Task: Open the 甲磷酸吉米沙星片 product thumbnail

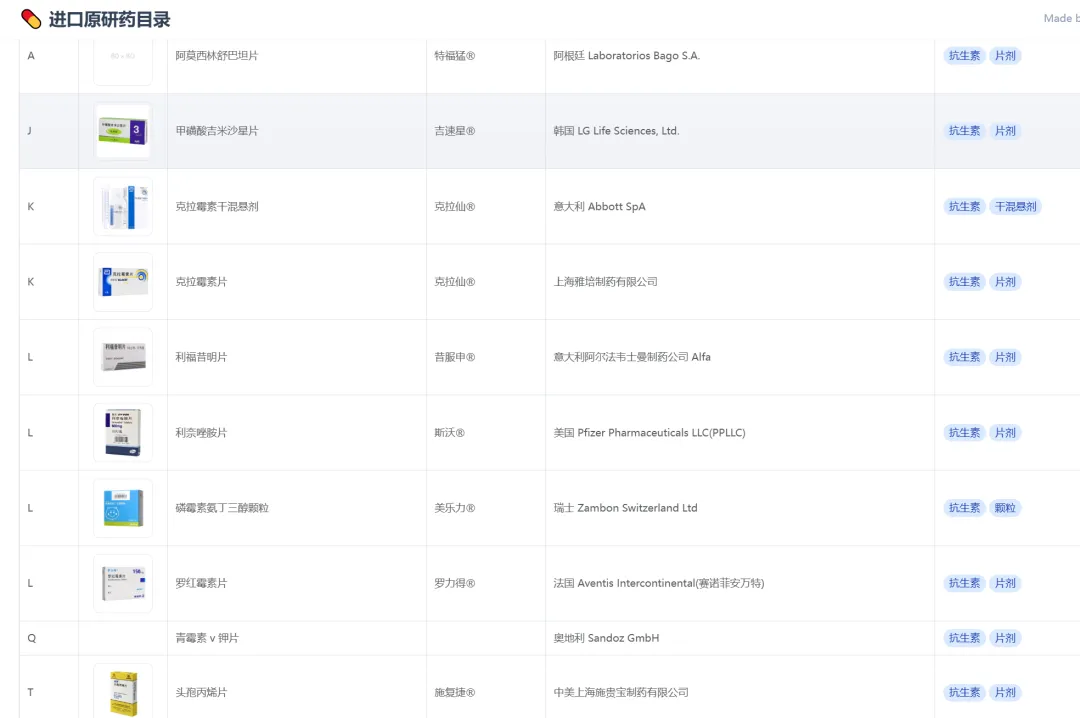Action: point(123,131)
